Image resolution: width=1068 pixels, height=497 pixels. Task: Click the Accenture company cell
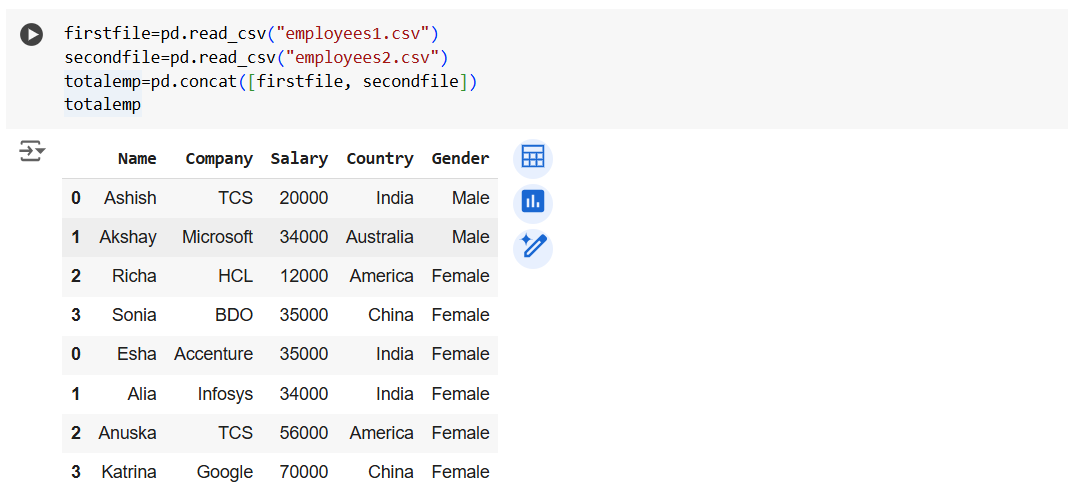click(x=213, y=354)
